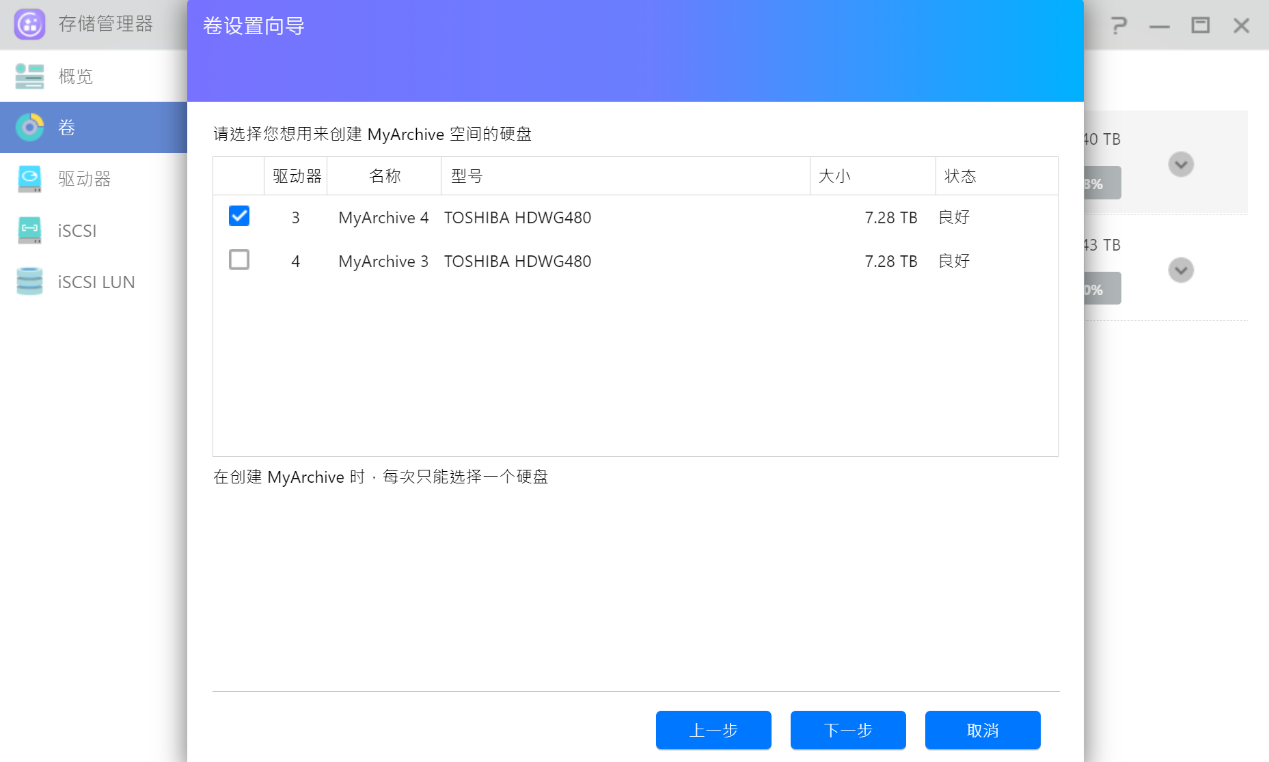Viewport: 1269px width, 762px height.
Task: Click the 卷 volume pie icon
Action: click(x=29, y=127)
